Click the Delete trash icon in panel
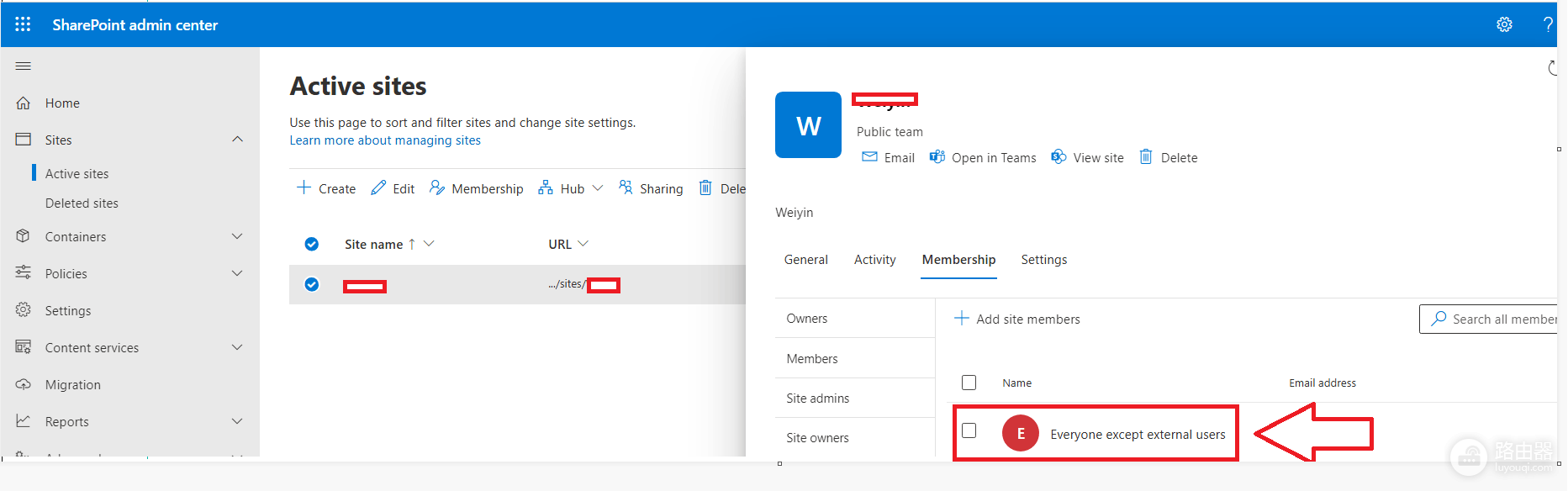Viewport: 1568px width, 491px height. point(1146,156)
